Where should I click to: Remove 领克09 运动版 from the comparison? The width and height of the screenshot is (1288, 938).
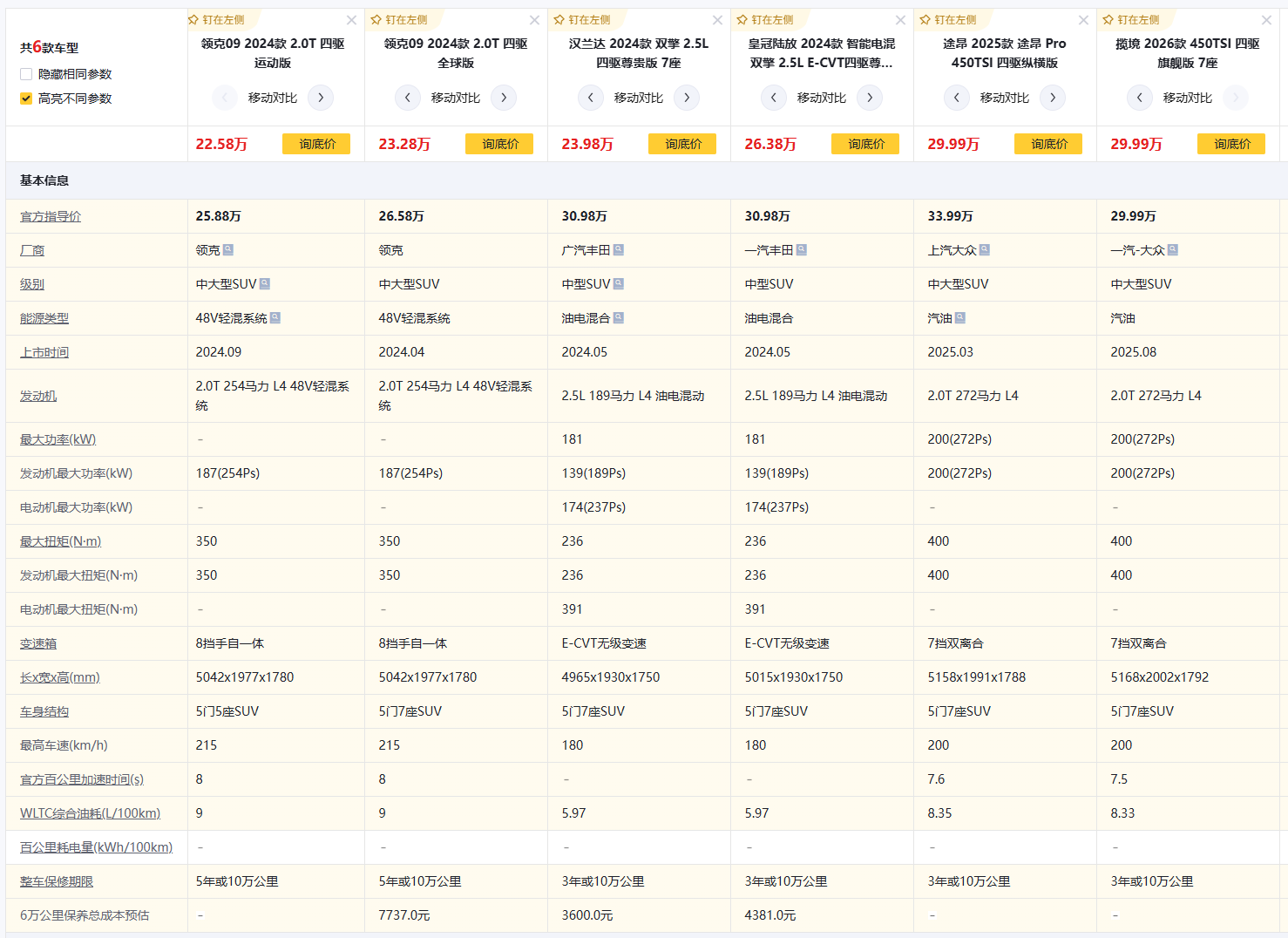pyautogui.click(x=351, y=20)
